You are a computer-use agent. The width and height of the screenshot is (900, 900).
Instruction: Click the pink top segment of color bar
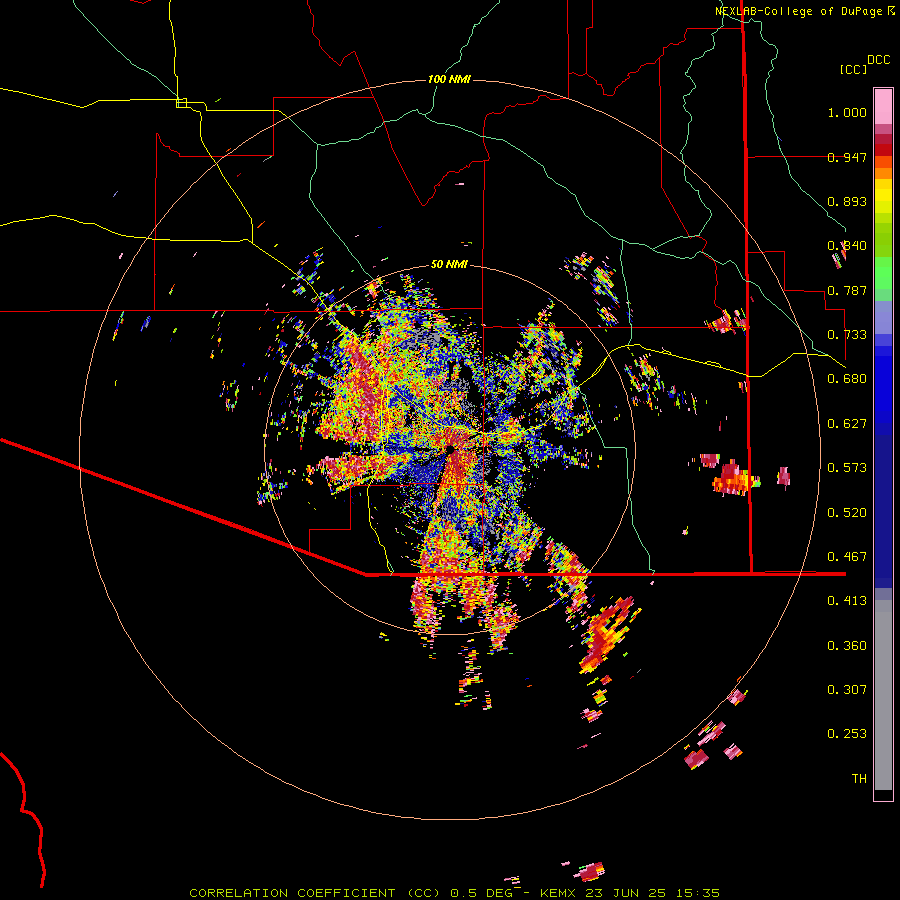pos(883,106)
